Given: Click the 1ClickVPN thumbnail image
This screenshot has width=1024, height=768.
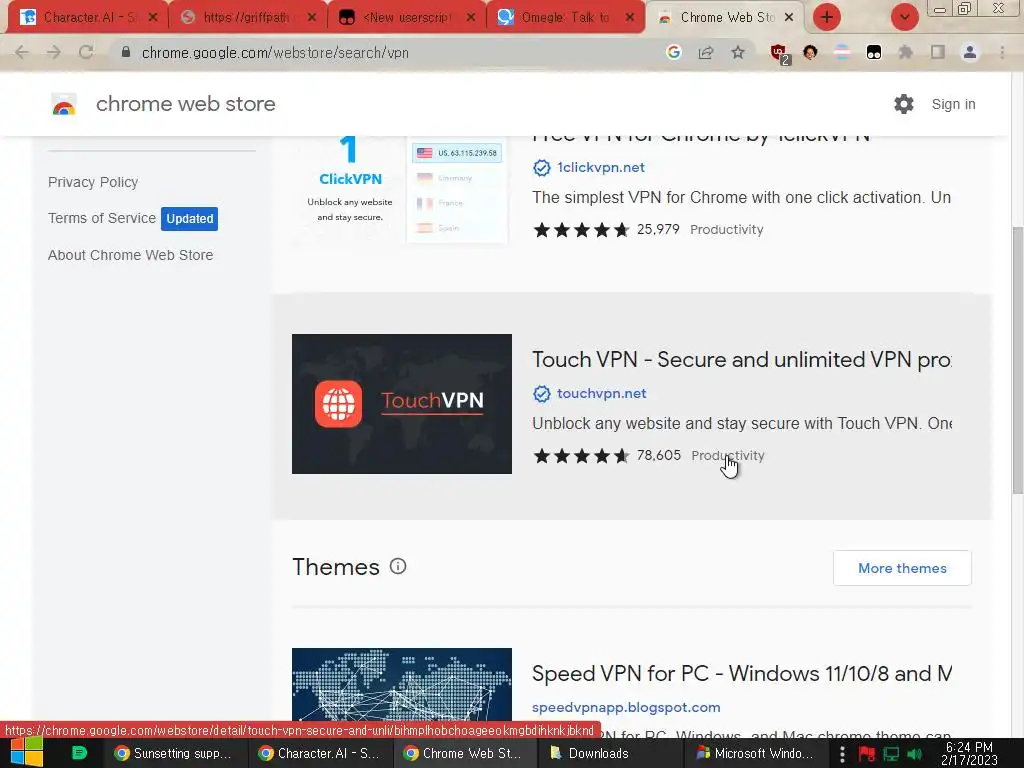Looking at the screenshot, I should (402, 189).
